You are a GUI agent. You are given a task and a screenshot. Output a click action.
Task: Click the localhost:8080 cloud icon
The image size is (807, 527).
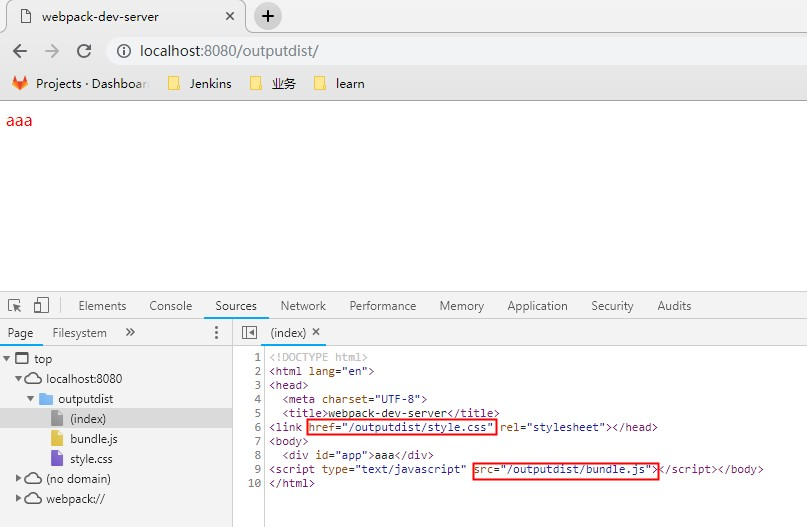pyautogui.click(x=33, y=379)
